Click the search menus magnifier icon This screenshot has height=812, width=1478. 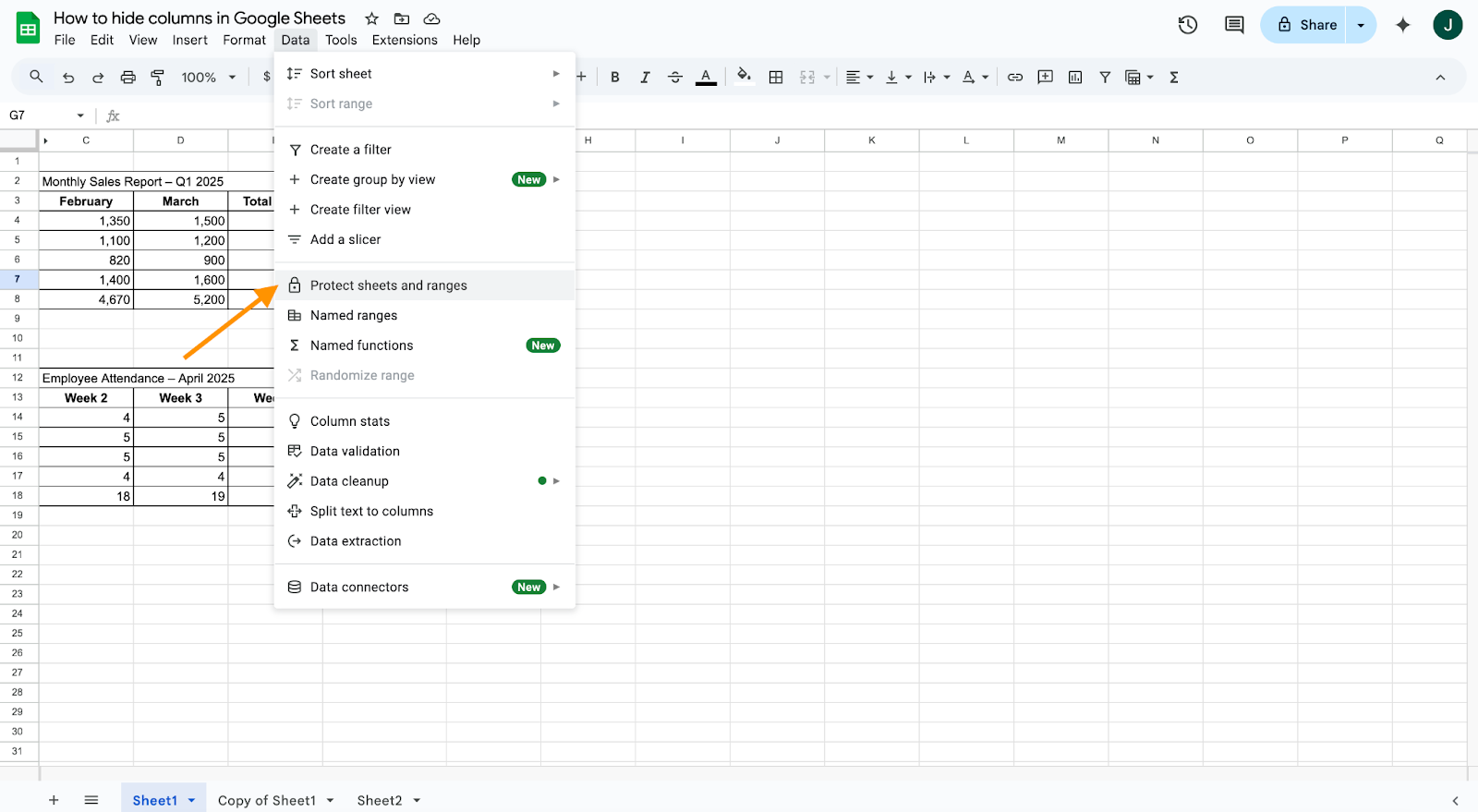click(36, 77)
